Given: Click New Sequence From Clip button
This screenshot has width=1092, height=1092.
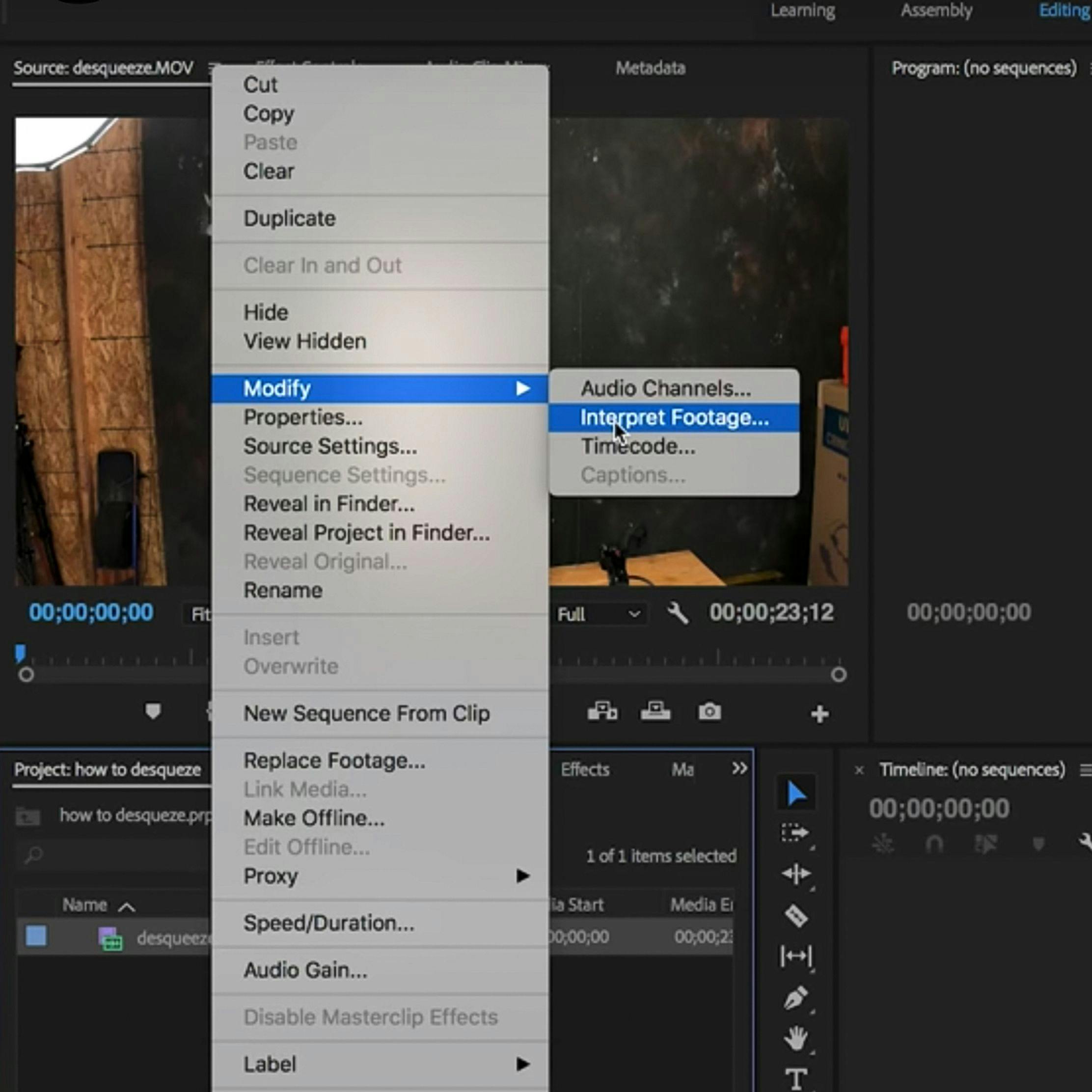Looking at the screenshot, I should [x=366, y=713].
